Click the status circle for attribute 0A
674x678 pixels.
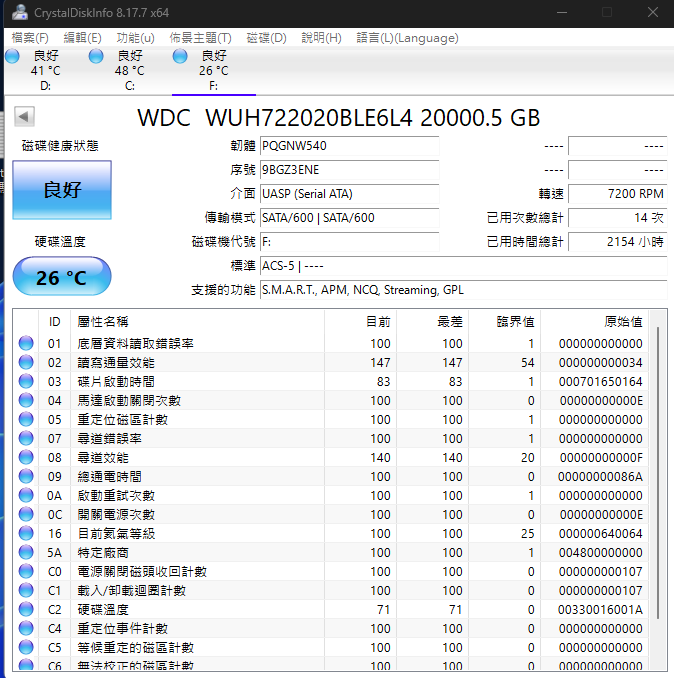tap(26, 495)
